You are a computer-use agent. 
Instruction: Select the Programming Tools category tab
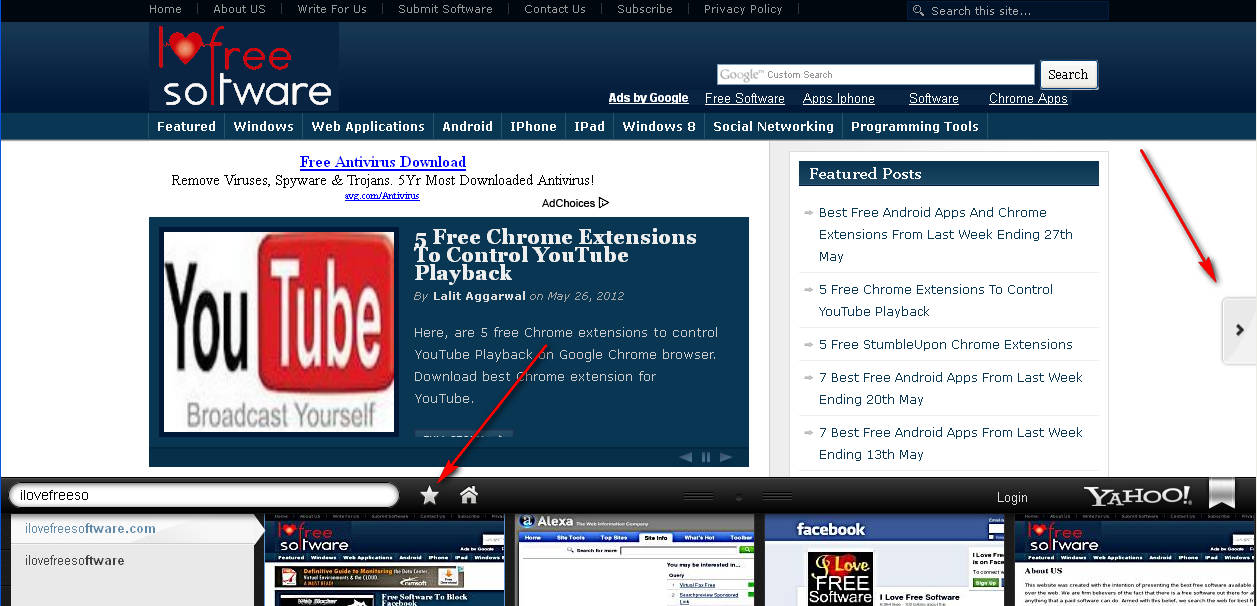coord(915,126)
